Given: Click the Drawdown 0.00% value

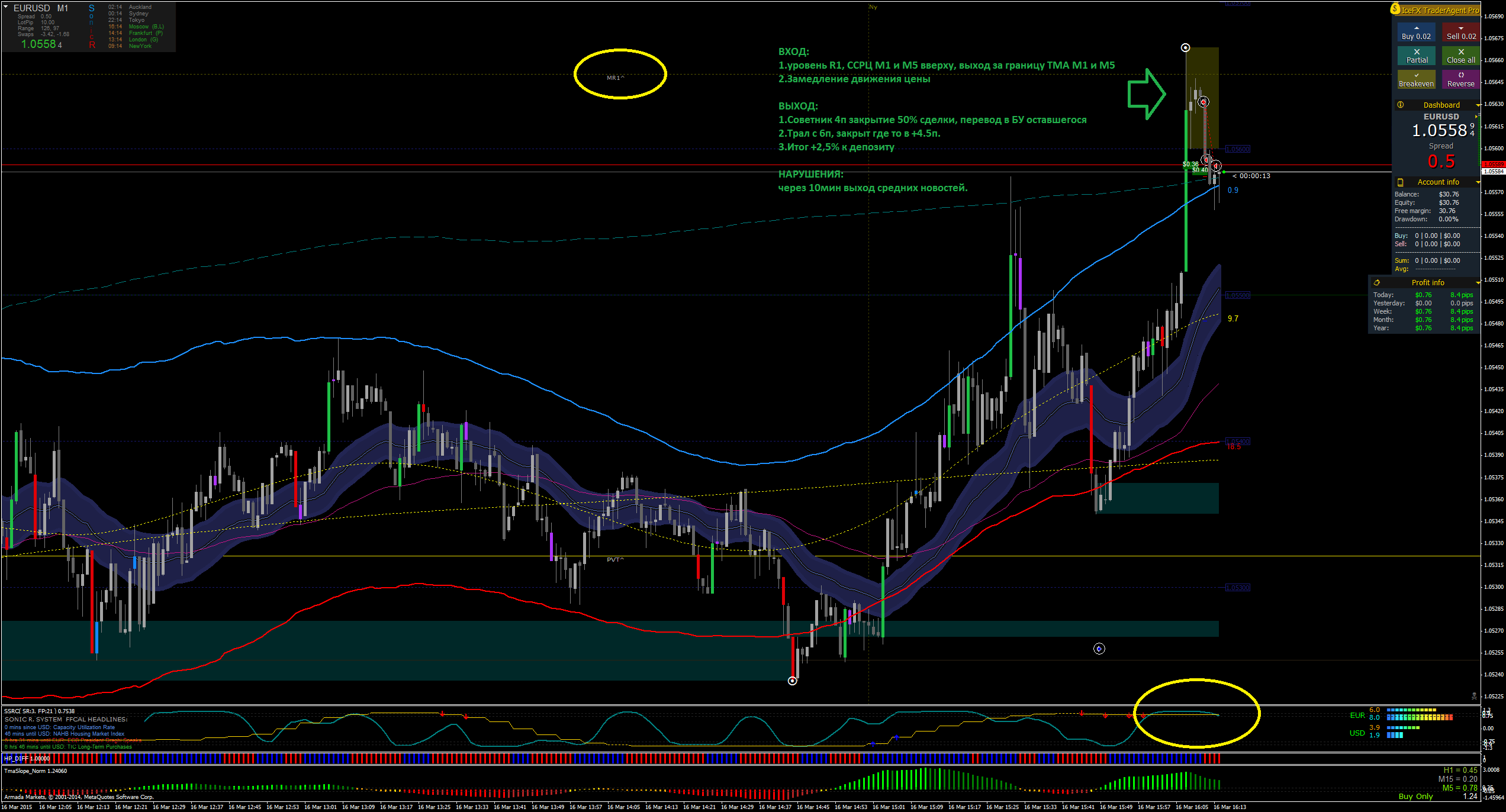Looking at the screenshot, I should (1449, 219).
